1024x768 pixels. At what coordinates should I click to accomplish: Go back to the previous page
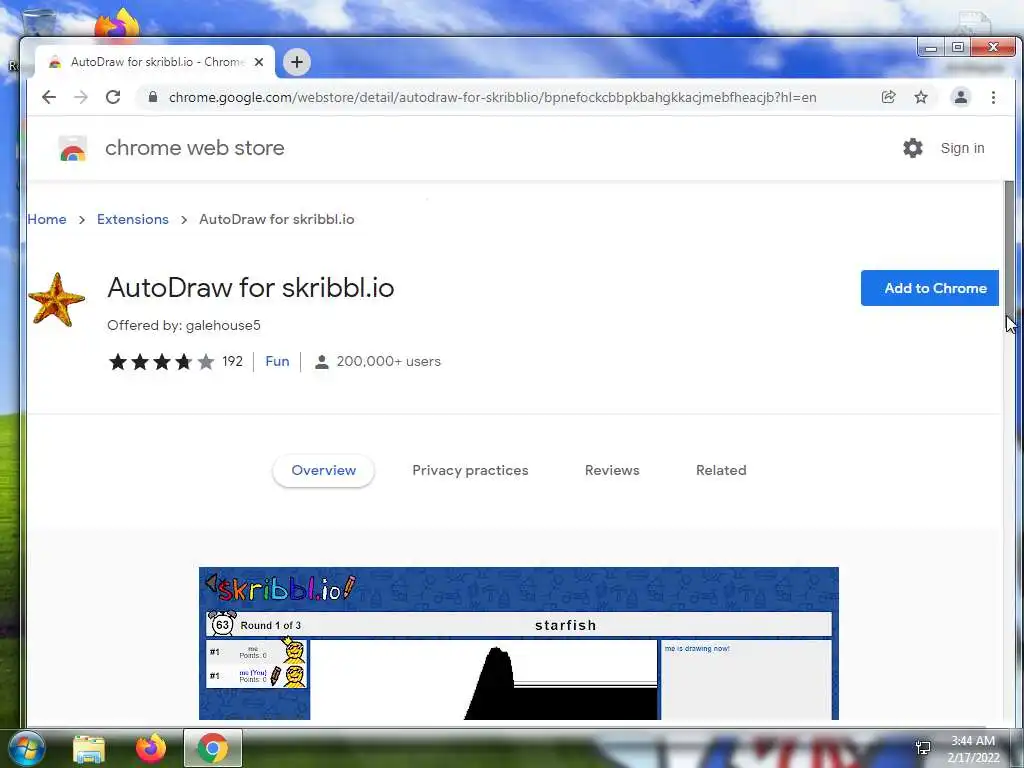point(49,97)
